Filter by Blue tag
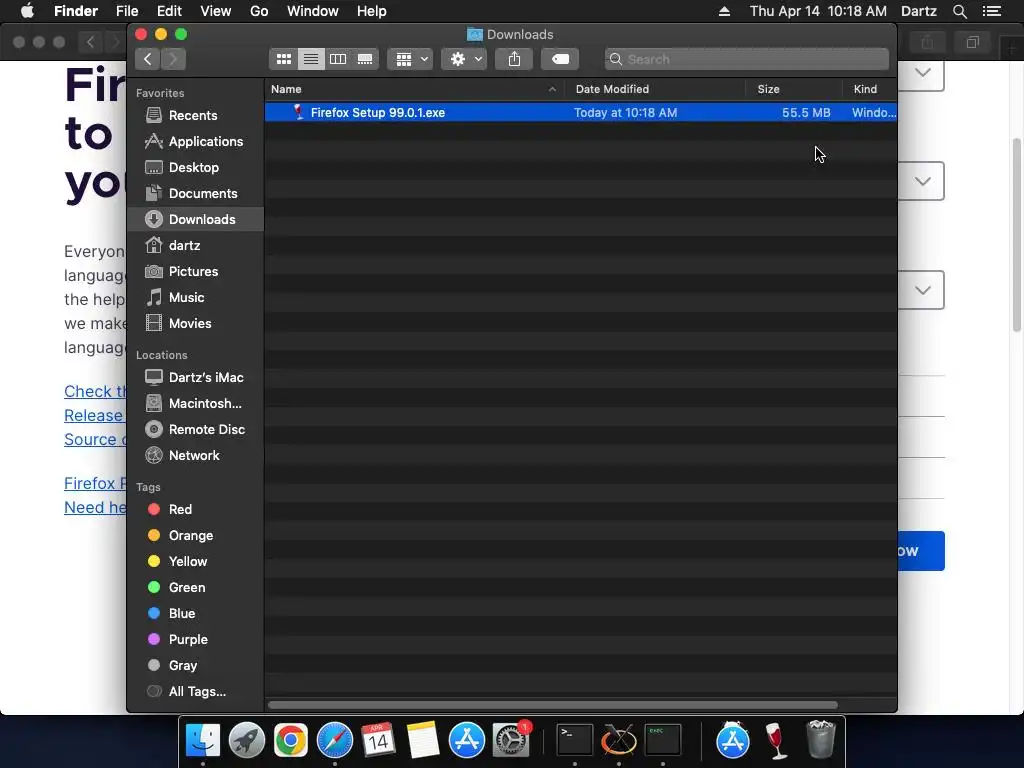This screenshot has width=1024, height=768. tap(195, 614)
